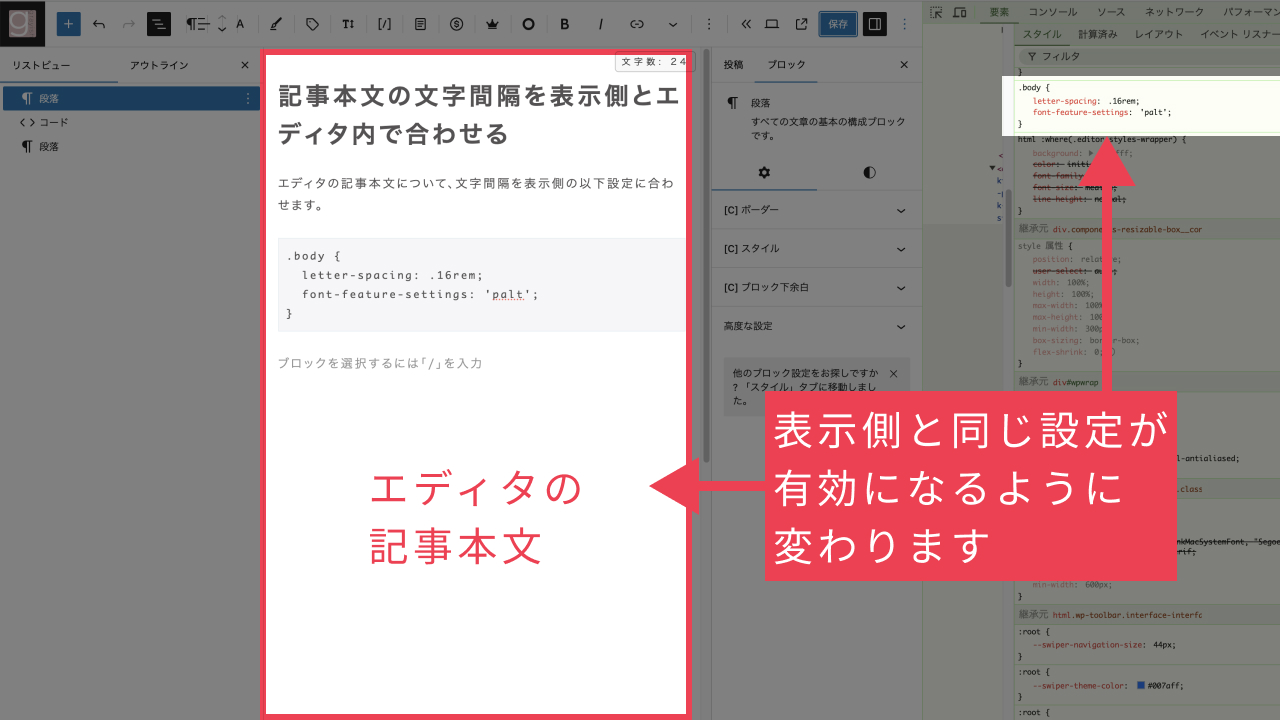Click the site logo in the editor corner
Image resolution: width=1280 pixels, height=720 pixels.
pyautogui.click(x=22, y=23)
